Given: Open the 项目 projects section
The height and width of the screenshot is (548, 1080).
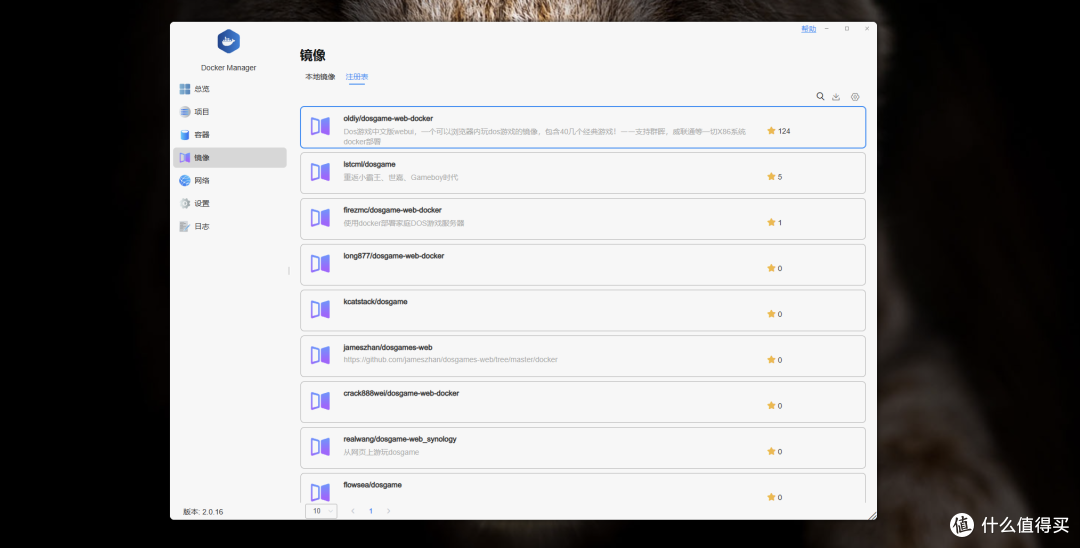Looking at the screenshot, I should click(229, 112).
